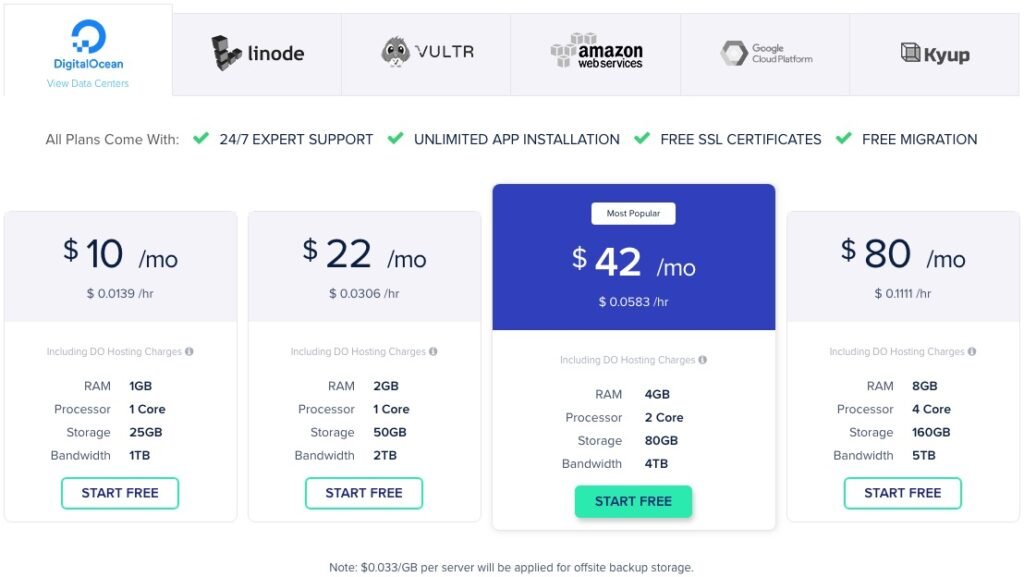Click the Linode cube icon
1024x577 pixels.
[224, 54]
